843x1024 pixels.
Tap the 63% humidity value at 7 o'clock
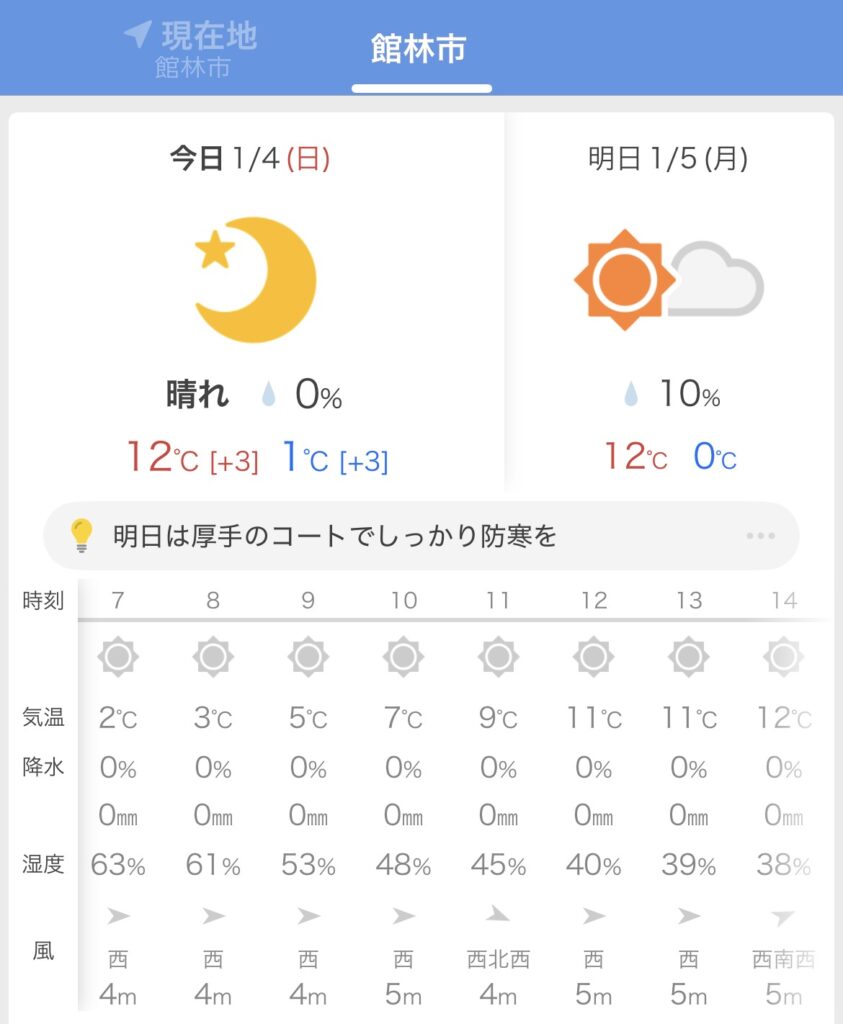pos(118,864)
